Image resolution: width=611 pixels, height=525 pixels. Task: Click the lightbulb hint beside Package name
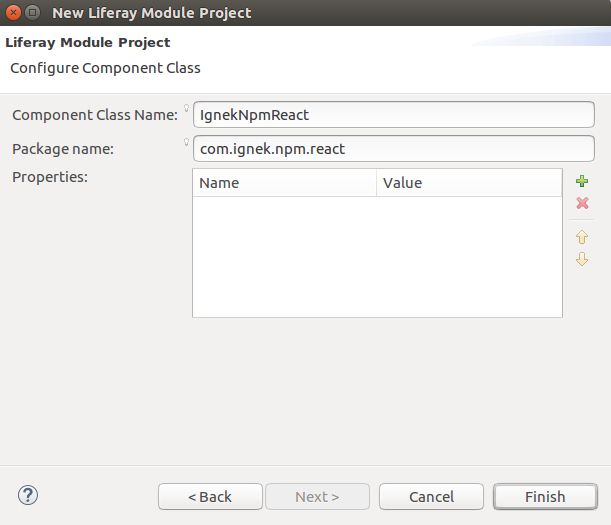click(186, 142)
